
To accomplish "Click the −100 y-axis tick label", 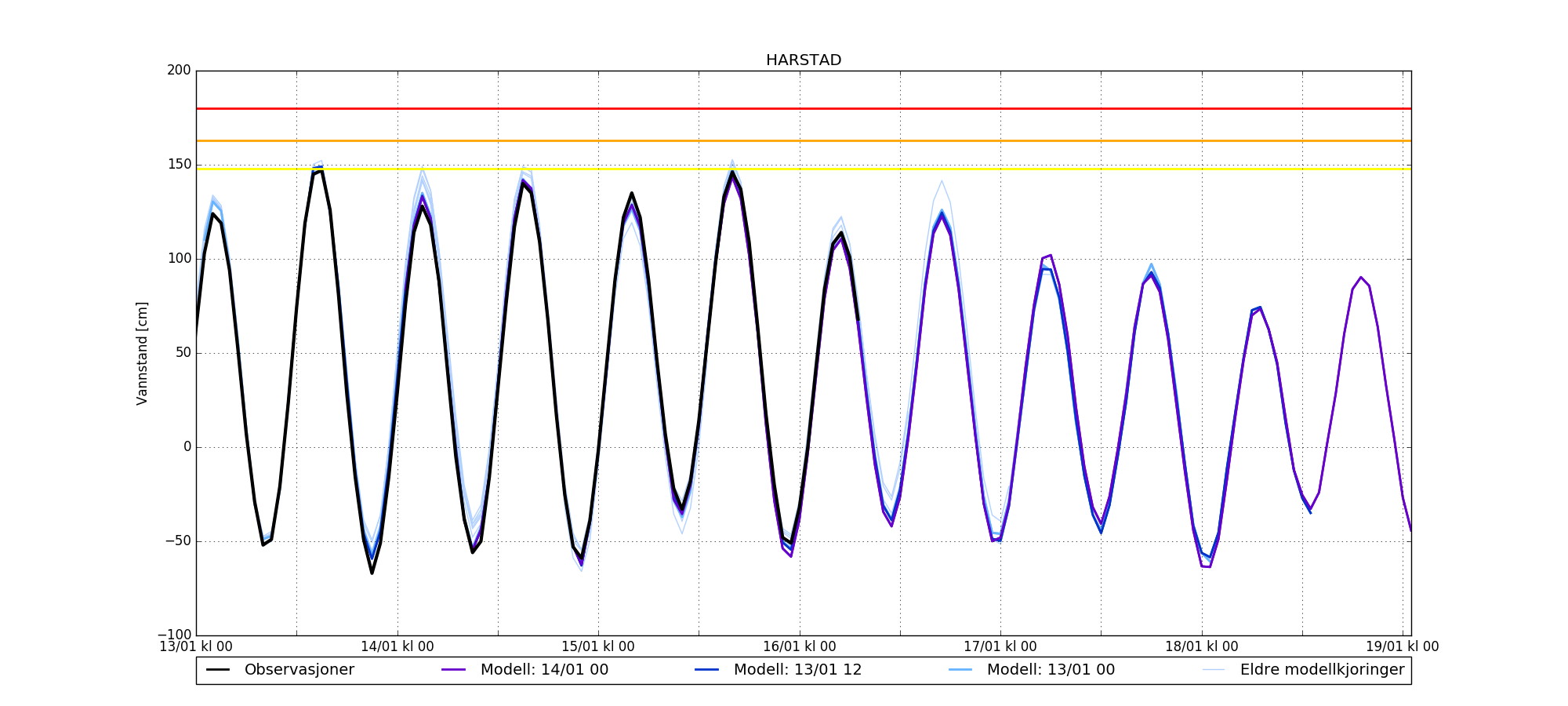I will pyautogui.click(x=174, y=635).
